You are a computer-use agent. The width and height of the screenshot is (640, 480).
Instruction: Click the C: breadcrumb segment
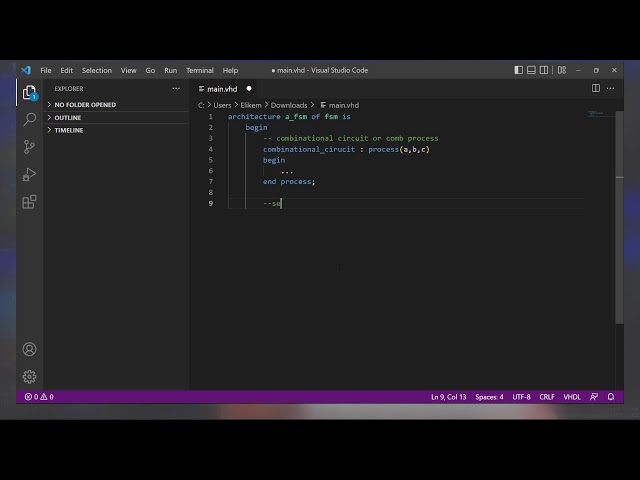coord(201,105)
